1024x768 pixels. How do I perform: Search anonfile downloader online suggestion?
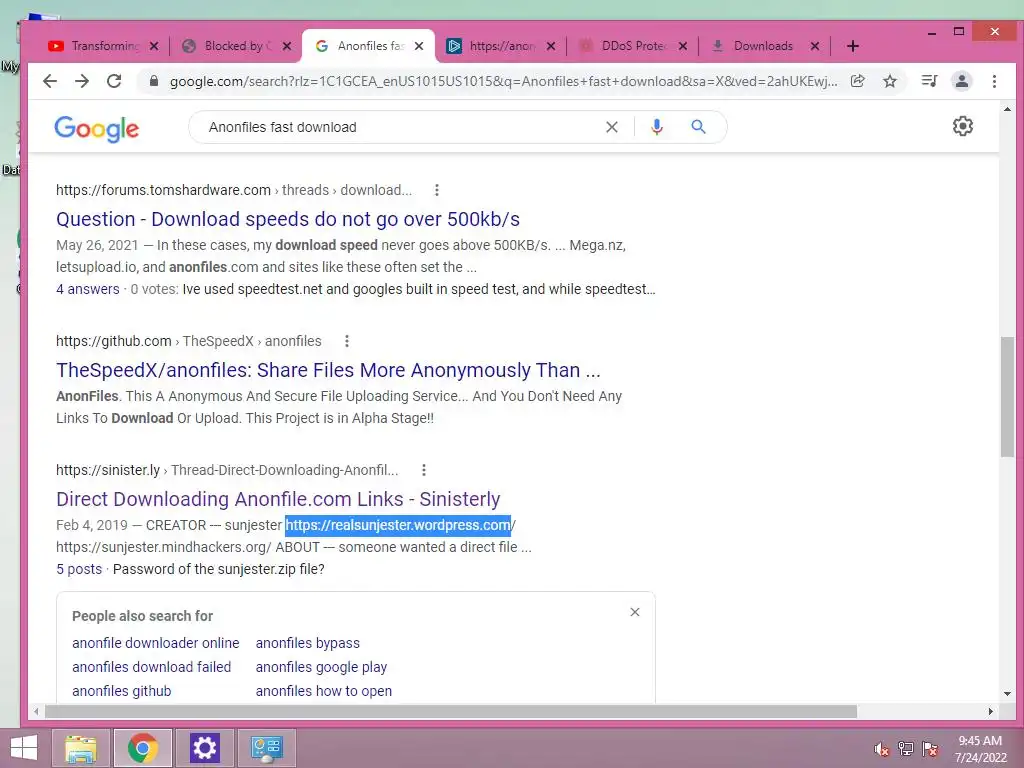tap(155, 643)
